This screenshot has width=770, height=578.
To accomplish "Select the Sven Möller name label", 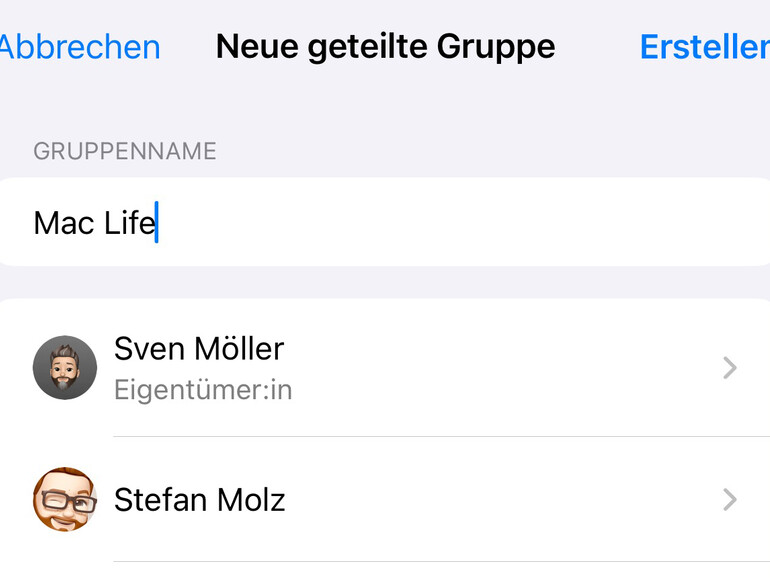I will 199,348.
